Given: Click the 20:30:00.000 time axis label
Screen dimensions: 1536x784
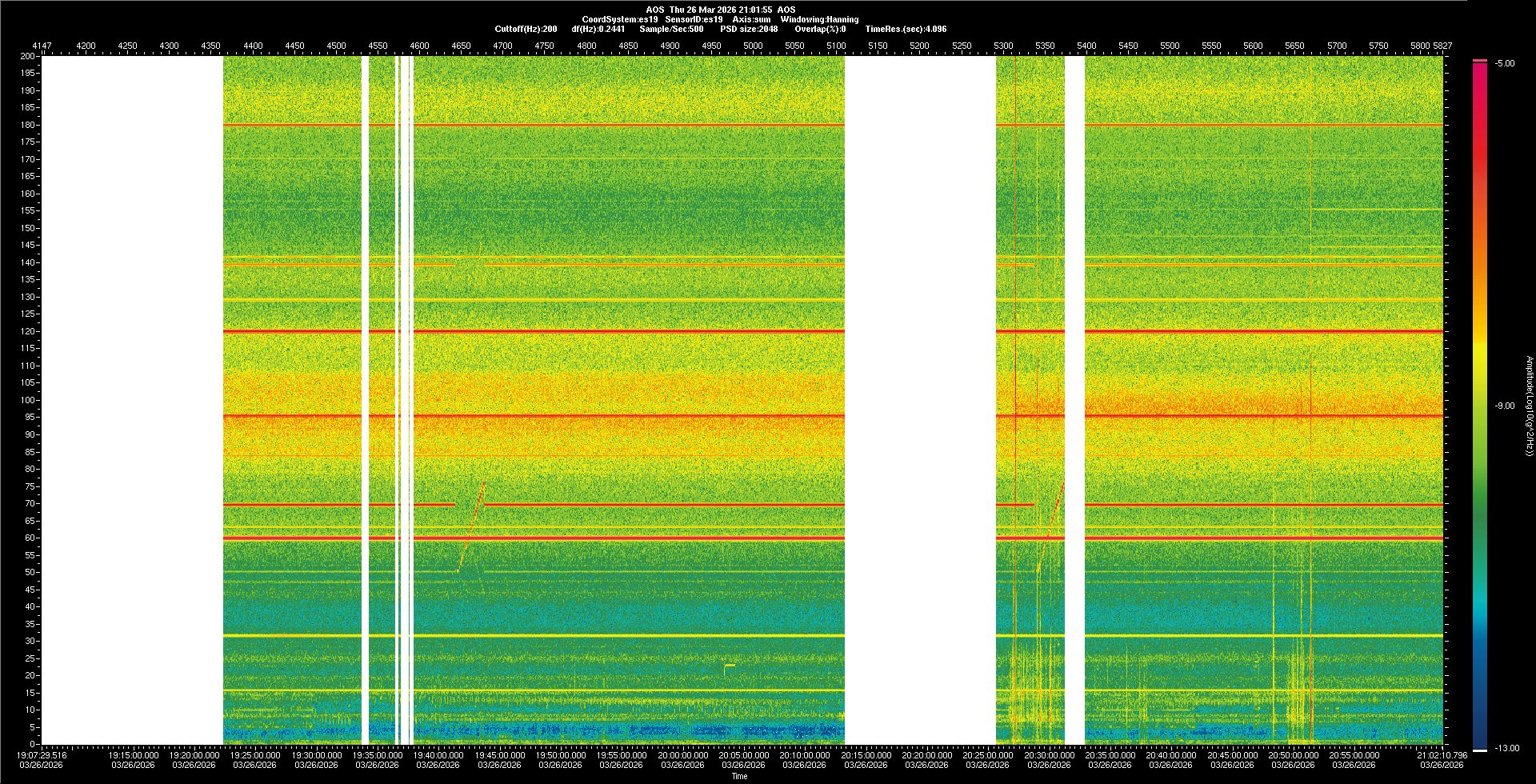Looking at the screenshot, I should pyautogui.click(x=1049, y=755).
